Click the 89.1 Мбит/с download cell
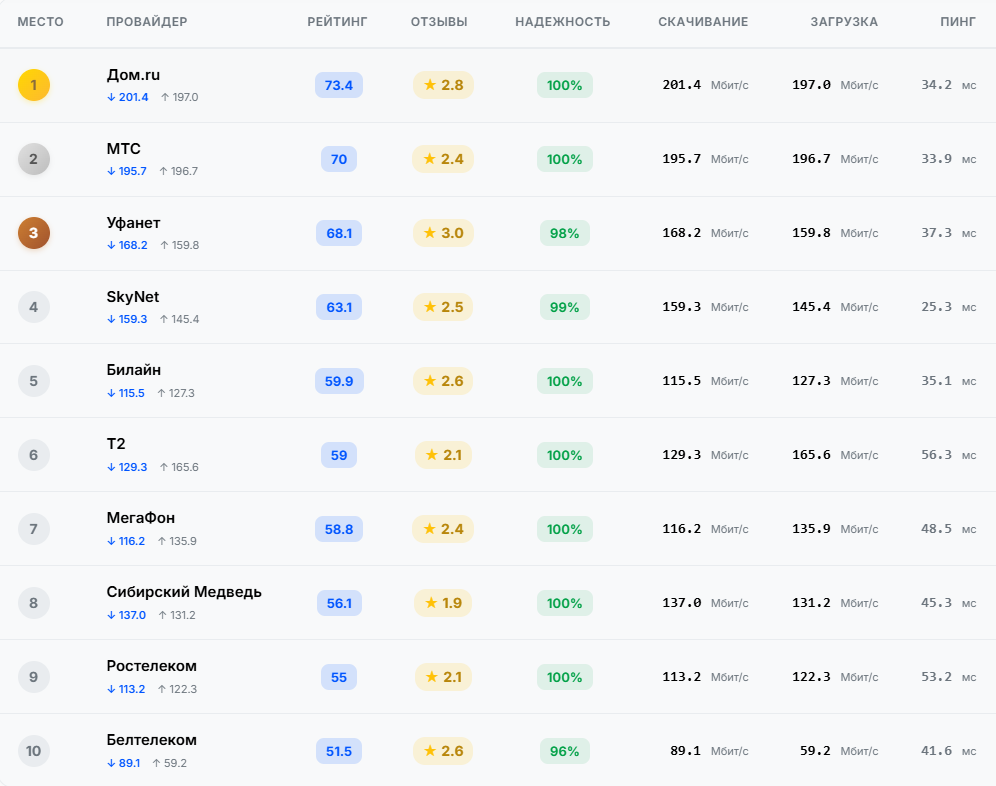 pos(710,751)
